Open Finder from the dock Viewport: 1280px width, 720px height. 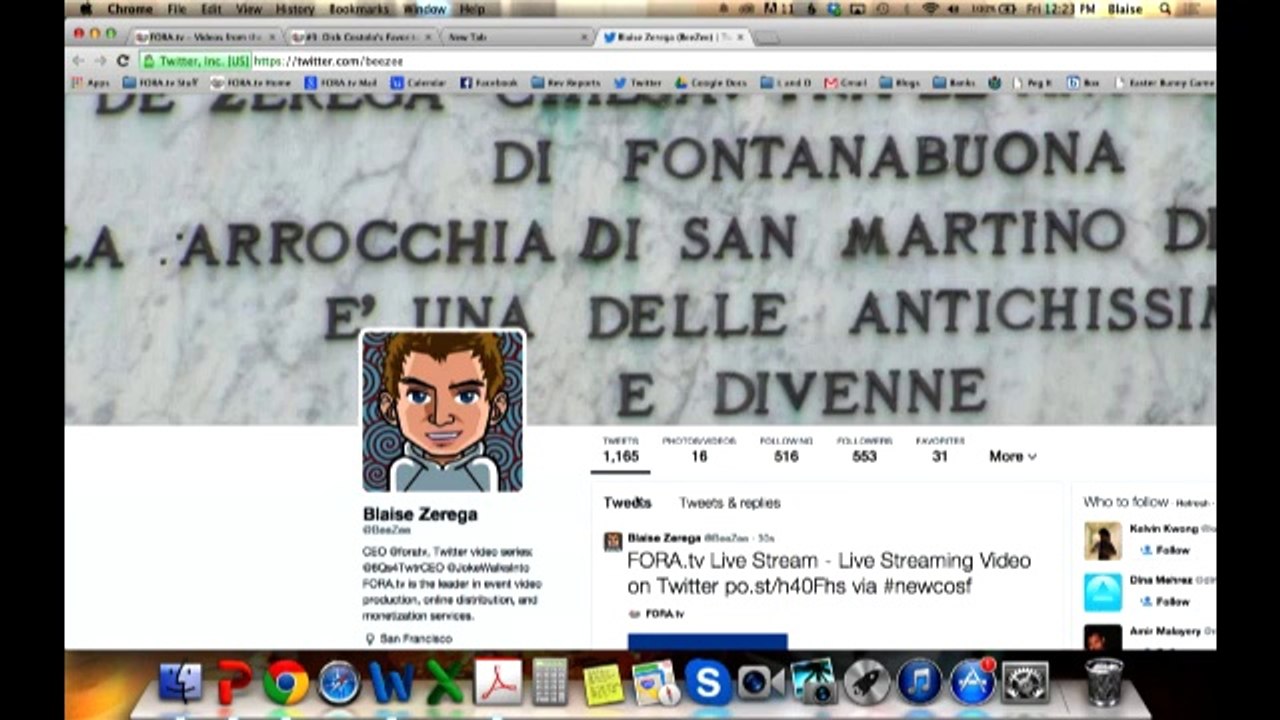click(x=180, y=683)
